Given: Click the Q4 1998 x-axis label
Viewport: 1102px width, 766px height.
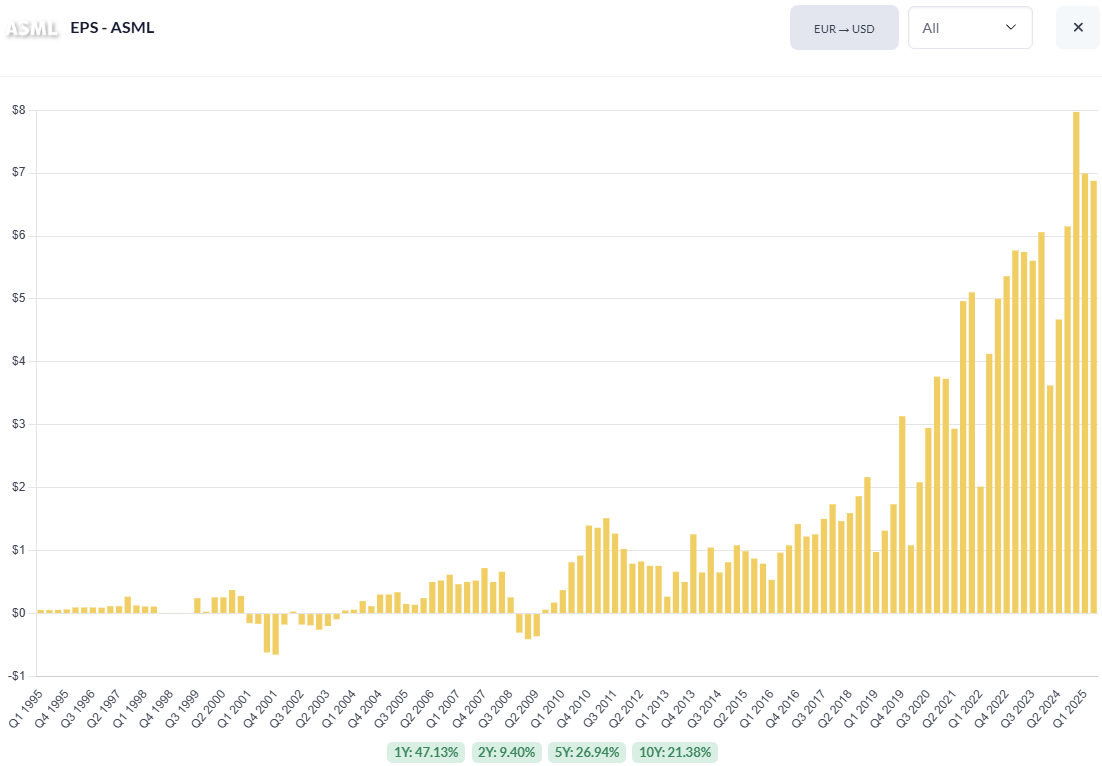Looking at the screenshot, I should (156, 708).
